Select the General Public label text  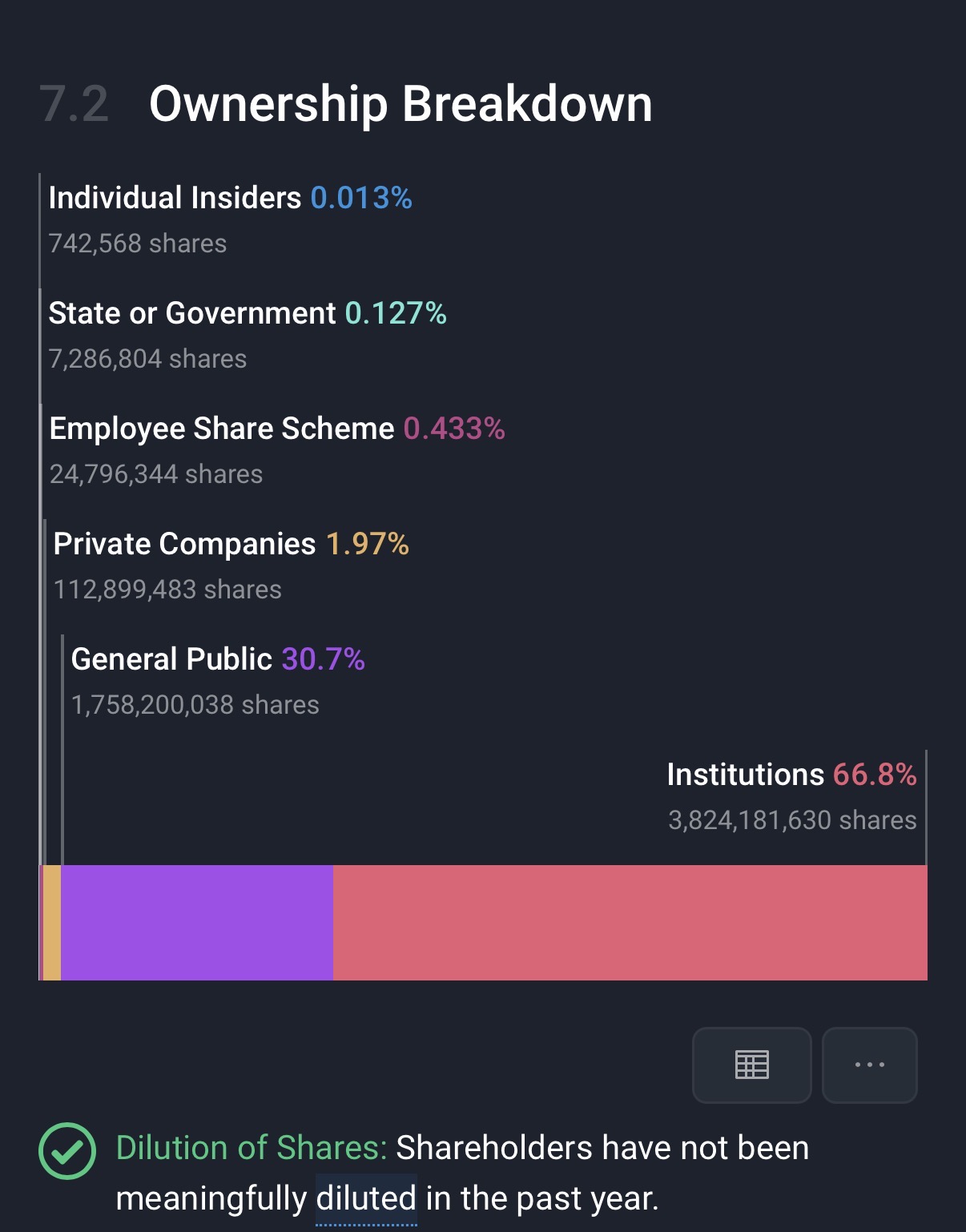pyautogui.click(x=171, y=659)
